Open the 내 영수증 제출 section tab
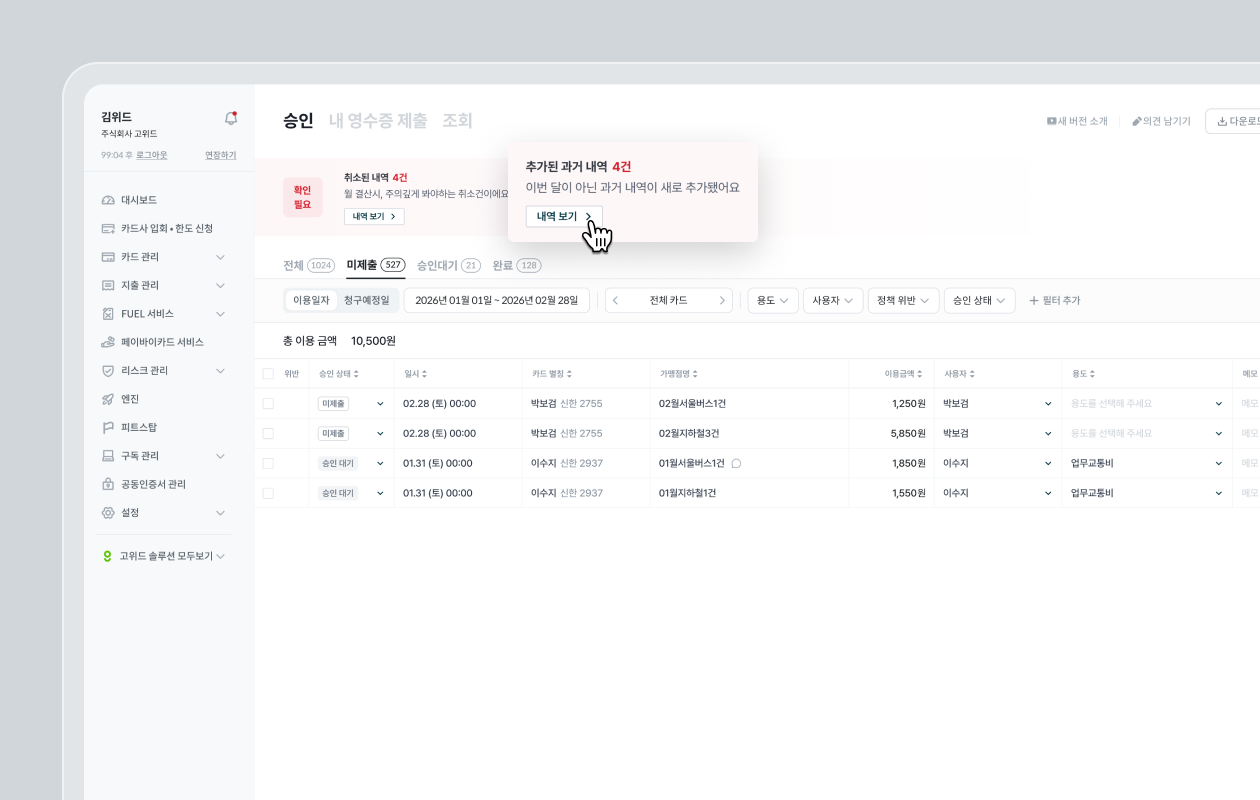Viewport: 1260px width, 800px height. tap(378, 121)
